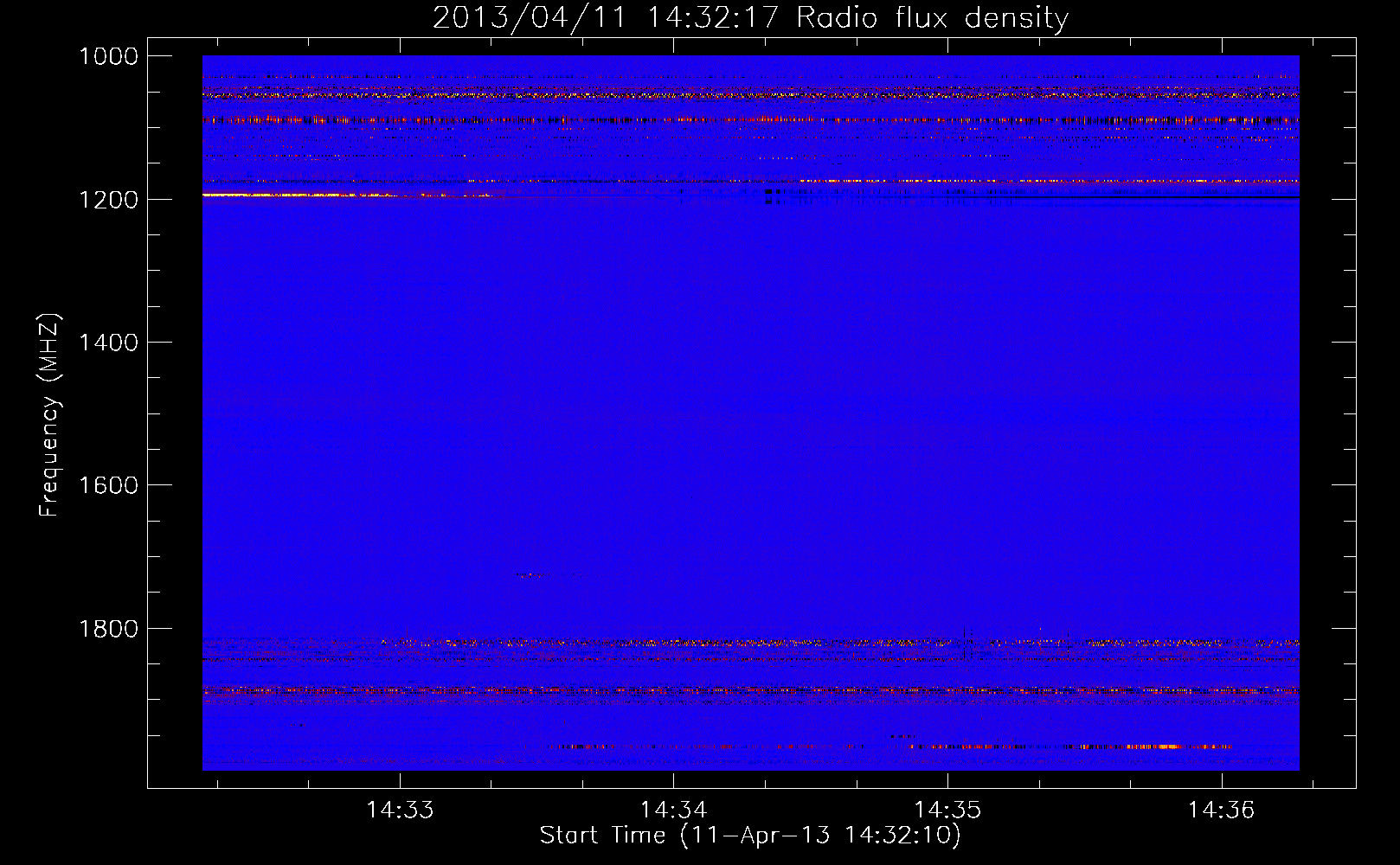This screenshot has height=865, width=1400.
Task: Click the 'Frequency (MHZ)' axis label
Action: coord(49,415)
